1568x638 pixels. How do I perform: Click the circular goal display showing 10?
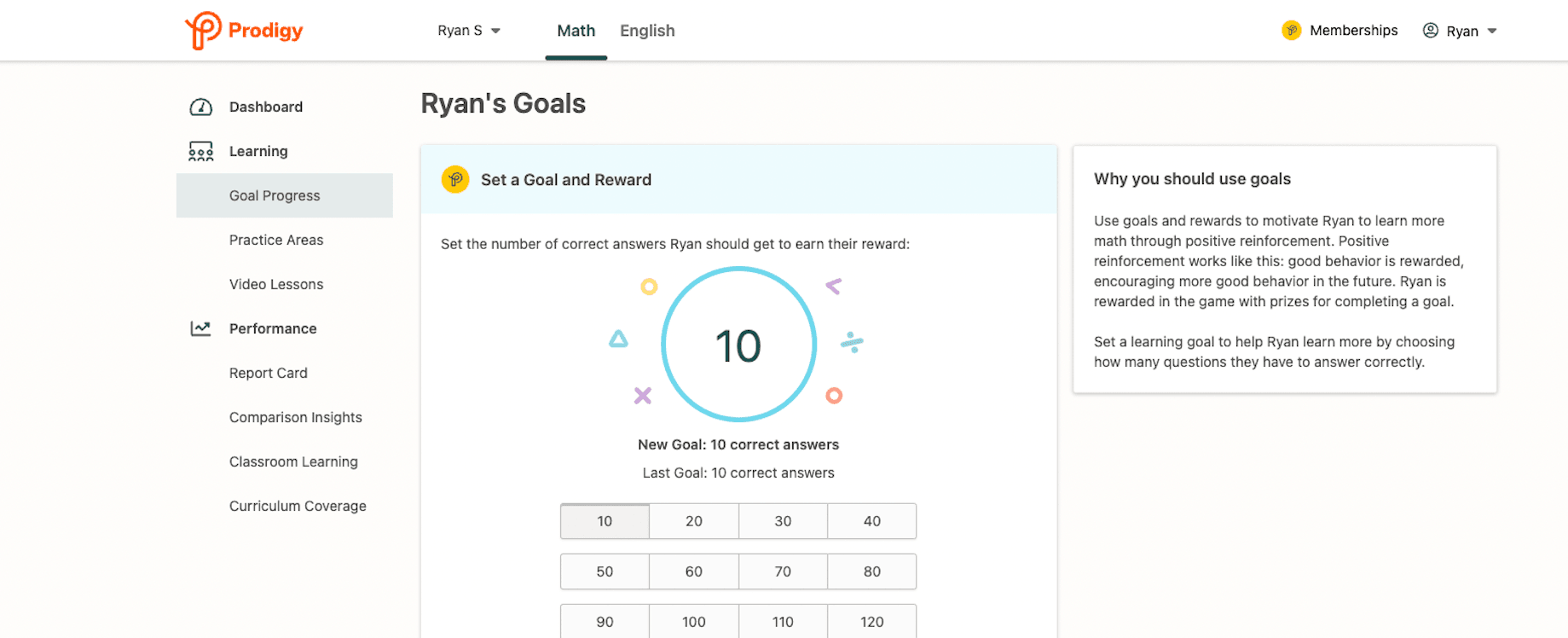coord(738,344)
